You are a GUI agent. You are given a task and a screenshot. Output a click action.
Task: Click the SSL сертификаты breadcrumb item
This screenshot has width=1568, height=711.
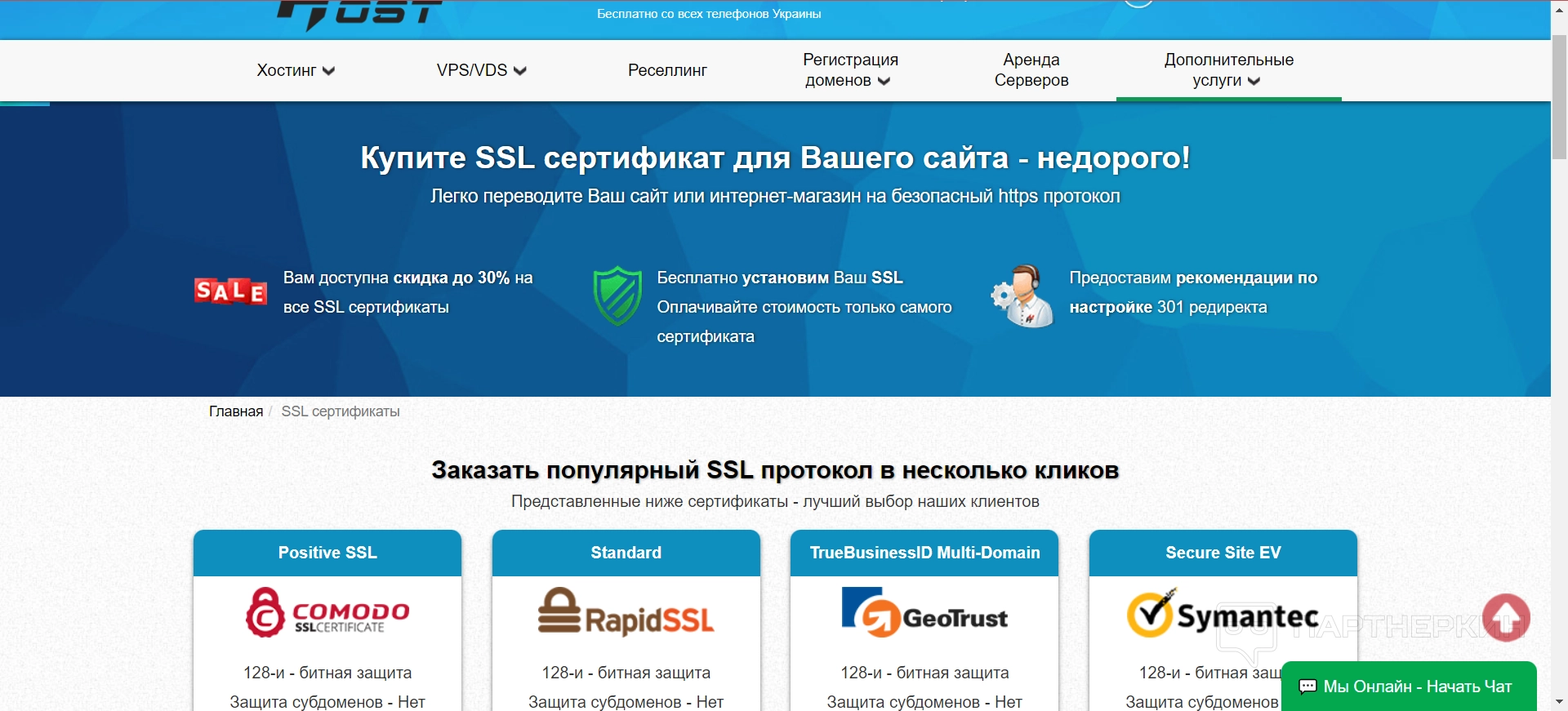[x=341, y=411]
